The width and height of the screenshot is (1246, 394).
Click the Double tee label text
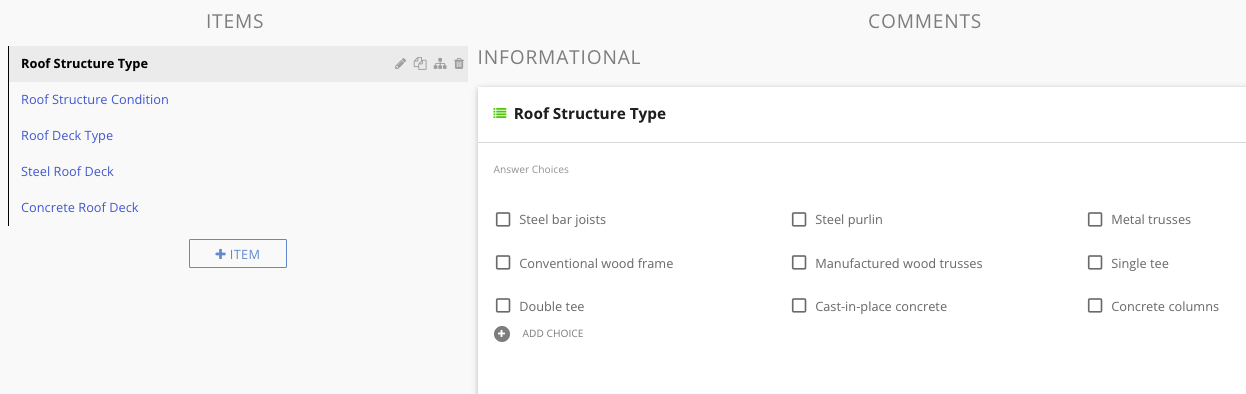coord(552,307)
